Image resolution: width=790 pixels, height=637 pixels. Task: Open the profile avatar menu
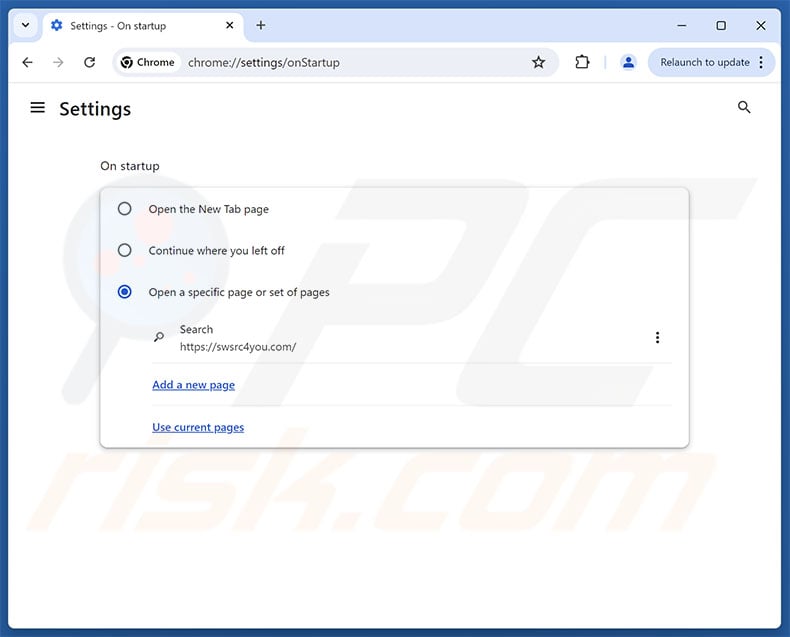coord(628,62)
